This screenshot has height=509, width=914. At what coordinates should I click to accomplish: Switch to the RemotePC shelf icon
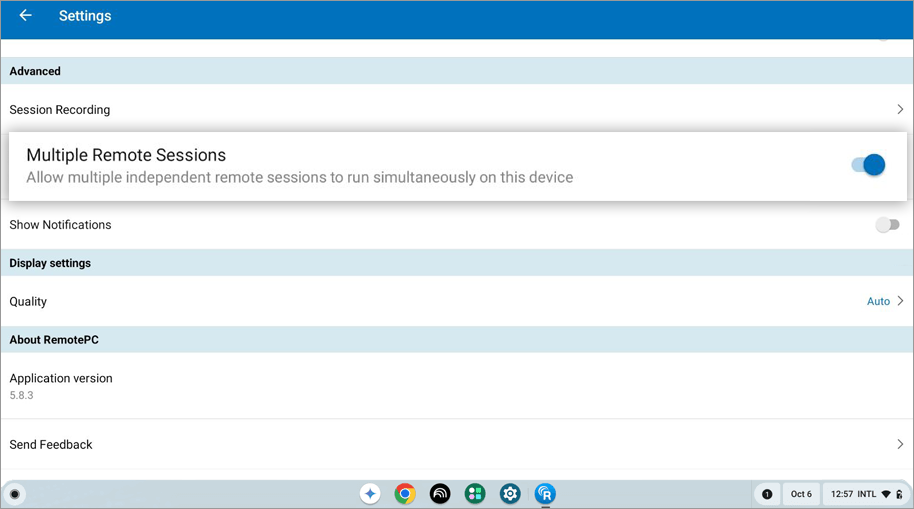click(545, 494)
